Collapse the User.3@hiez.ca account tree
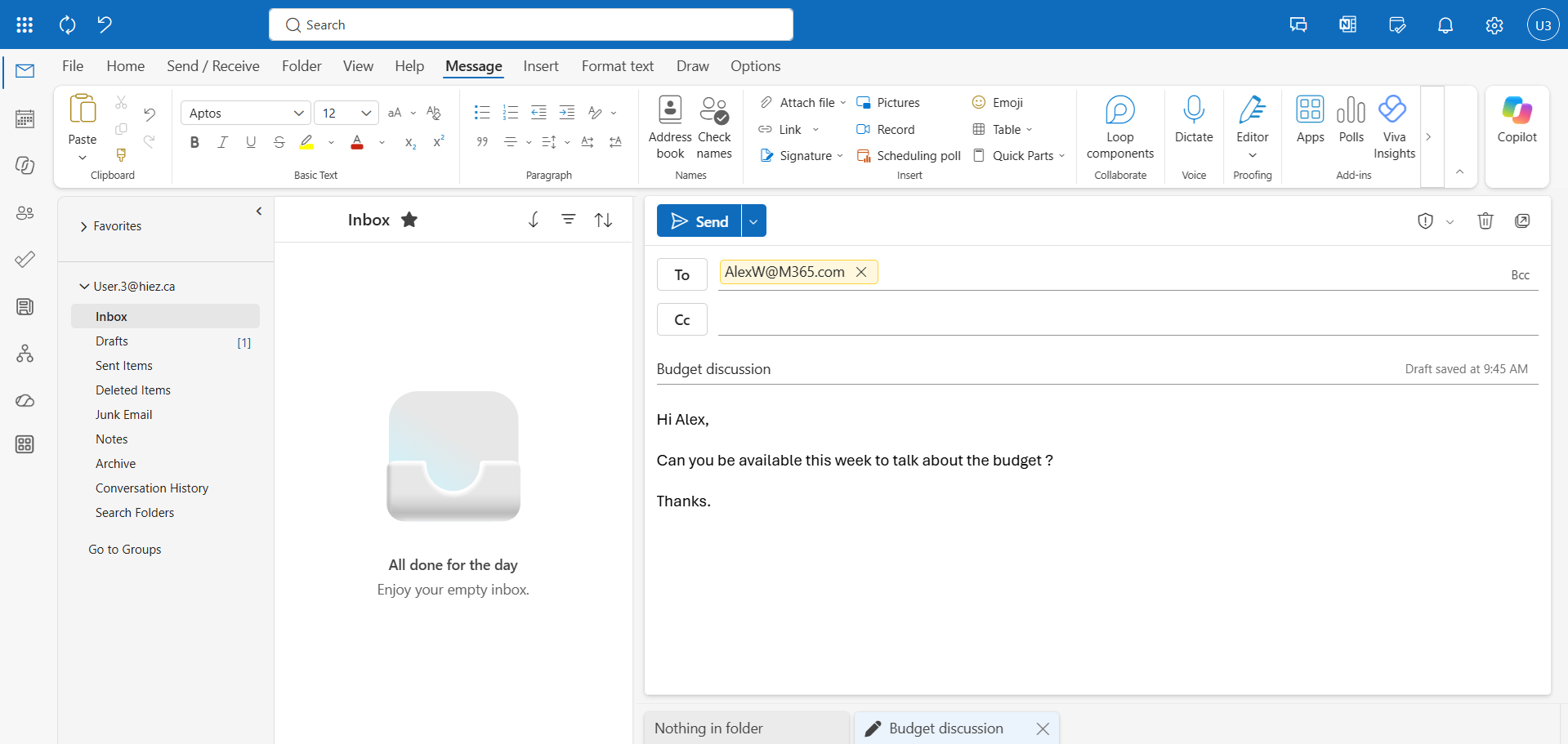This screenshot has width=1568, height=744. point(83,287)
